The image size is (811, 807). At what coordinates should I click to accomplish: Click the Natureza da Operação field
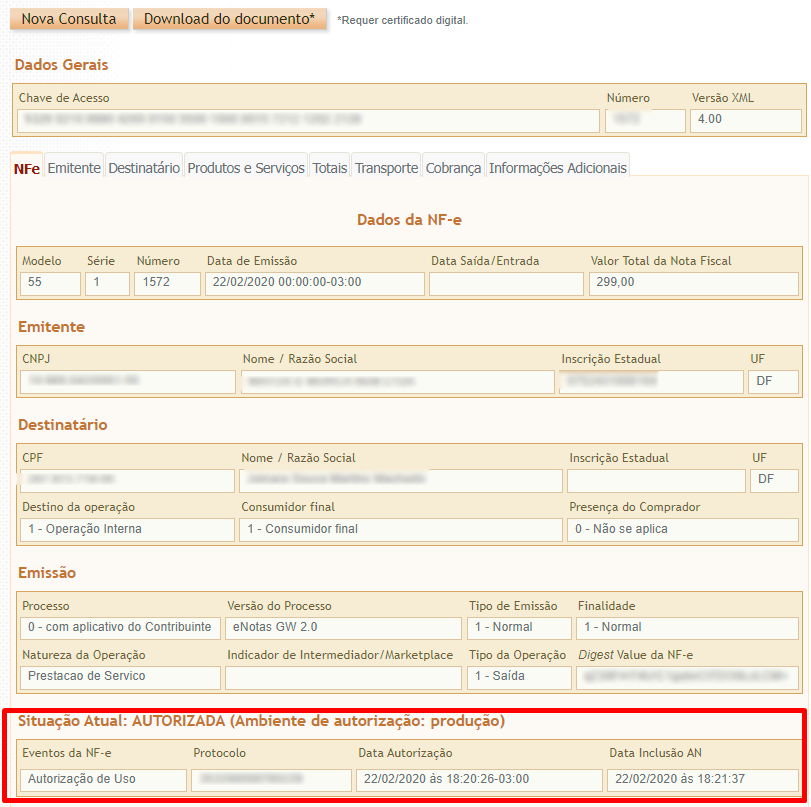coord(120,677)
